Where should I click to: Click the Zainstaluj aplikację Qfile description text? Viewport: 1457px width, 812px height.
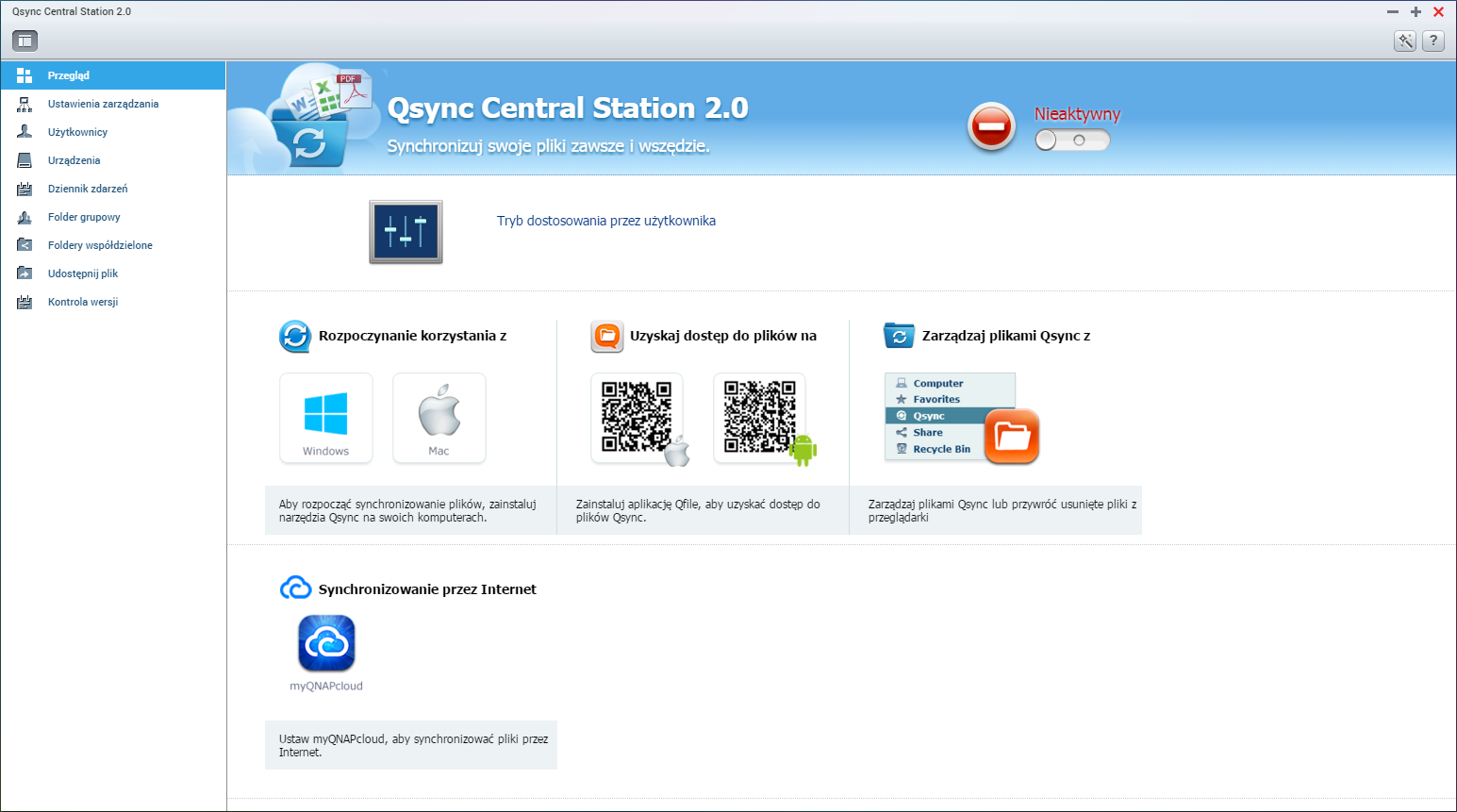(698, 511)
